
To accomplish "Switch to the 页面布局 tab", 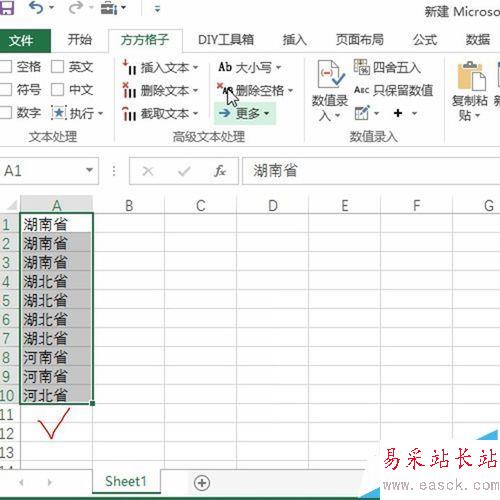I will pos(360,40).
